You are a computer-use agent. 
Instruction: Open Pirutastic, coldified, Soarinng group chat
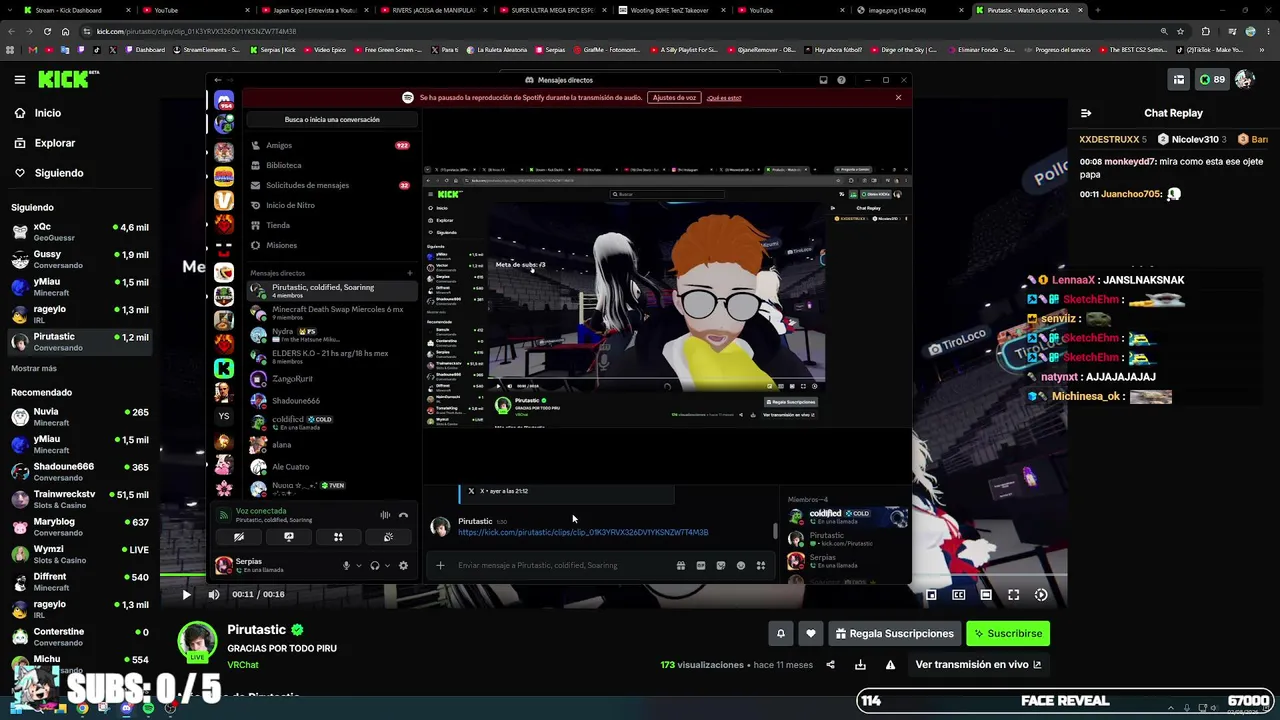pyautogui.click(x=332, y=291)
